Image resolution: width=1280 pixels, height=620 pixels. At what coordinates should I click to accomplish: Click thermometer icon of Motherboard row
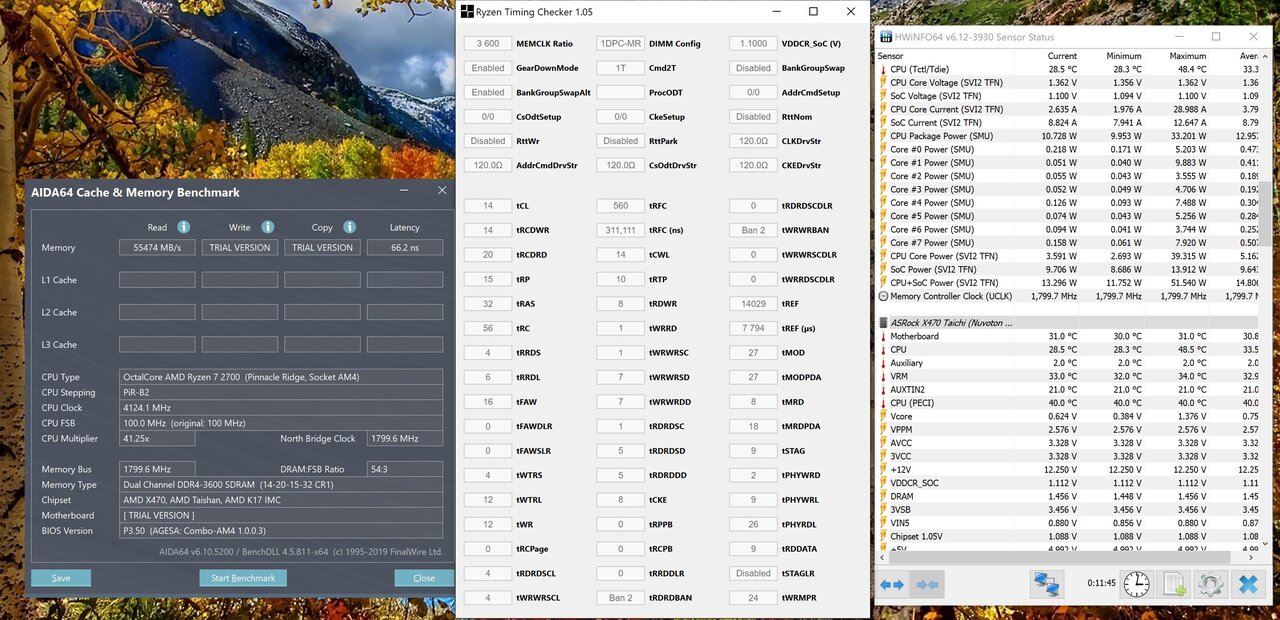883,336
